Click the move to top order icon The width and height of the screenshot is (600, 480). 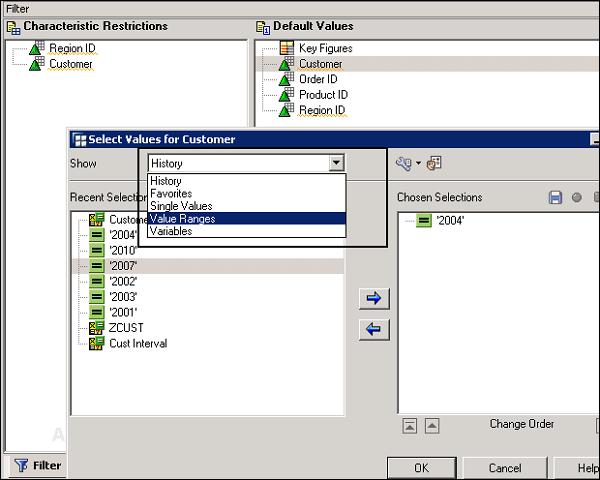[x=409, y=426]
